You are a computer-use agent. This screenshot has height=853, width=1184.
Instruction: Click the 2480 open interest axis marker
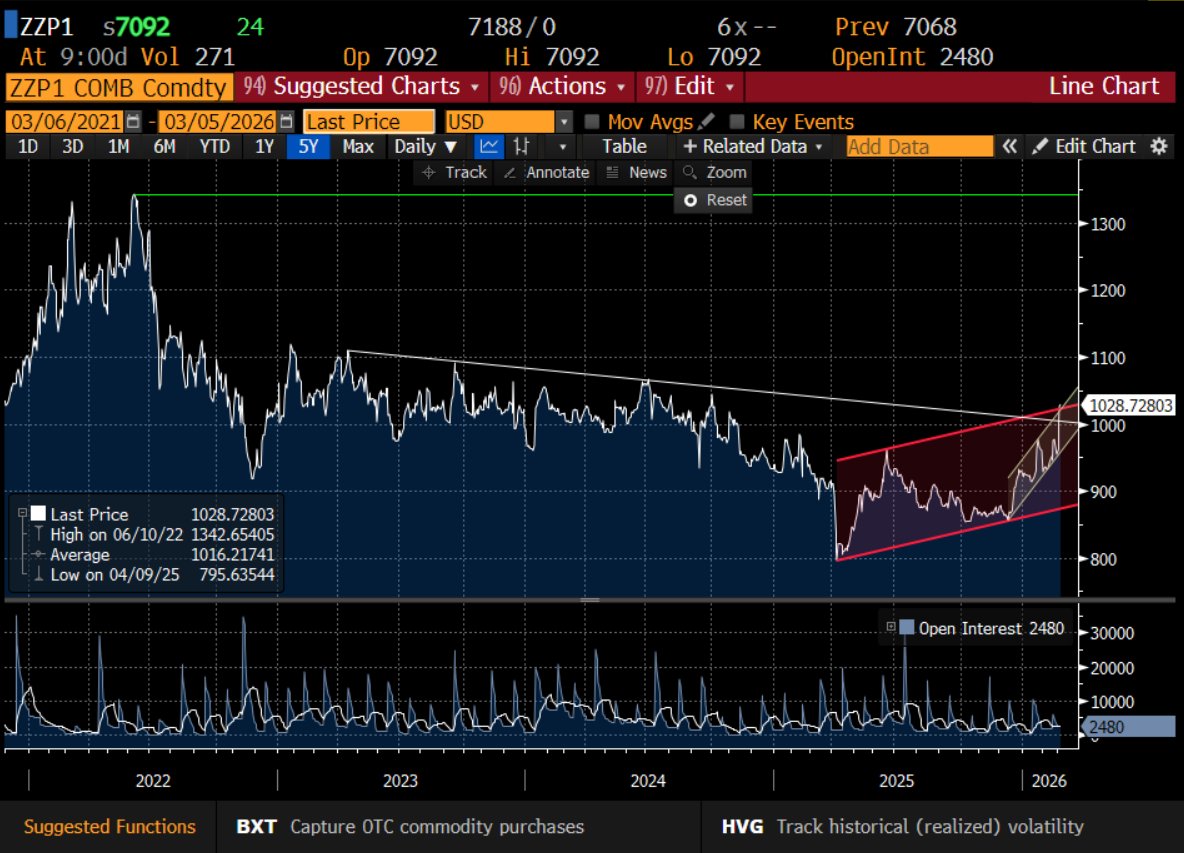[1130, 727]
